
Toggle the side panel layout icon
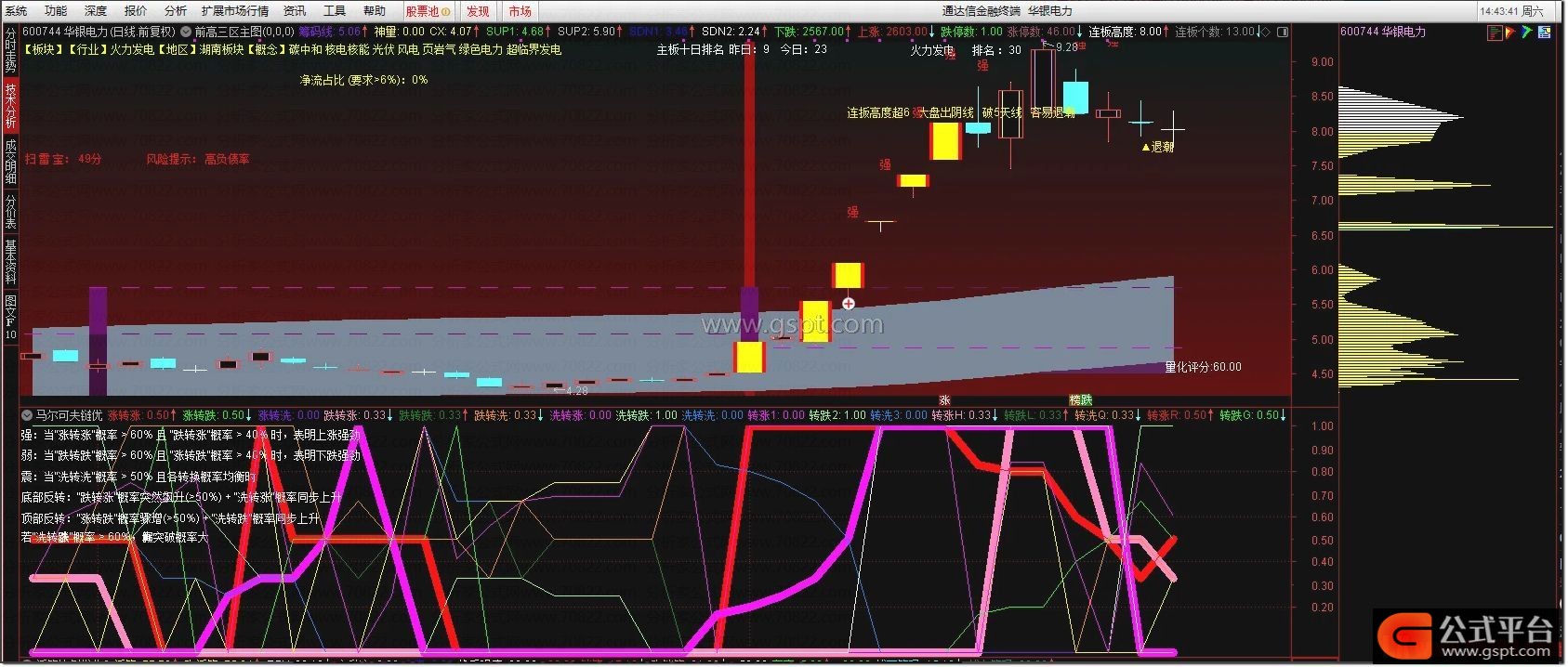1283,32
